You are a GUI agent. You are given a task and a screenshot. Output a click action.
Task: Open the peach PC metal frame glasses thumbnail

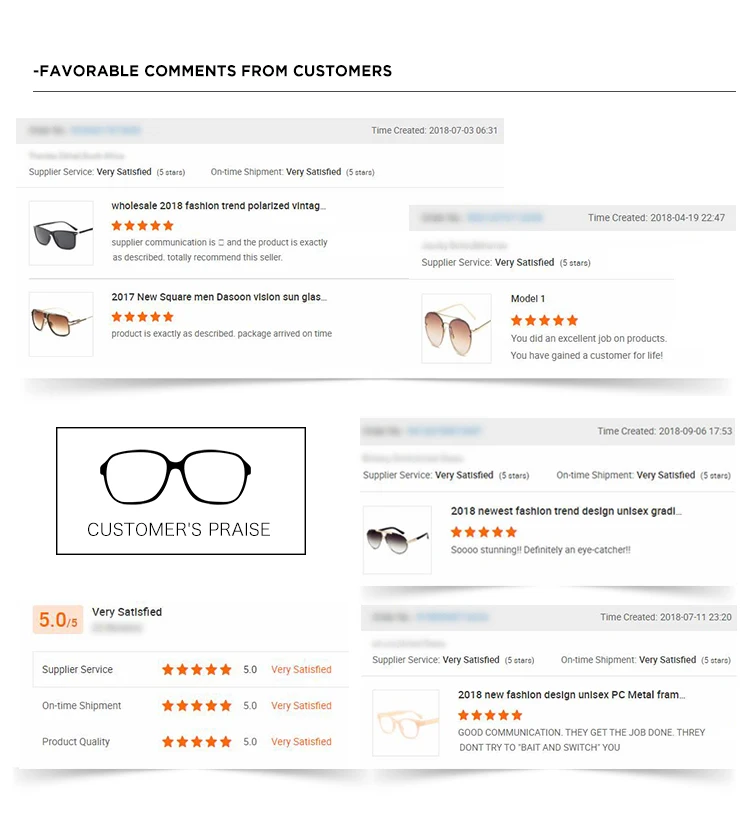pyautogui.click(x=406, y=723)
